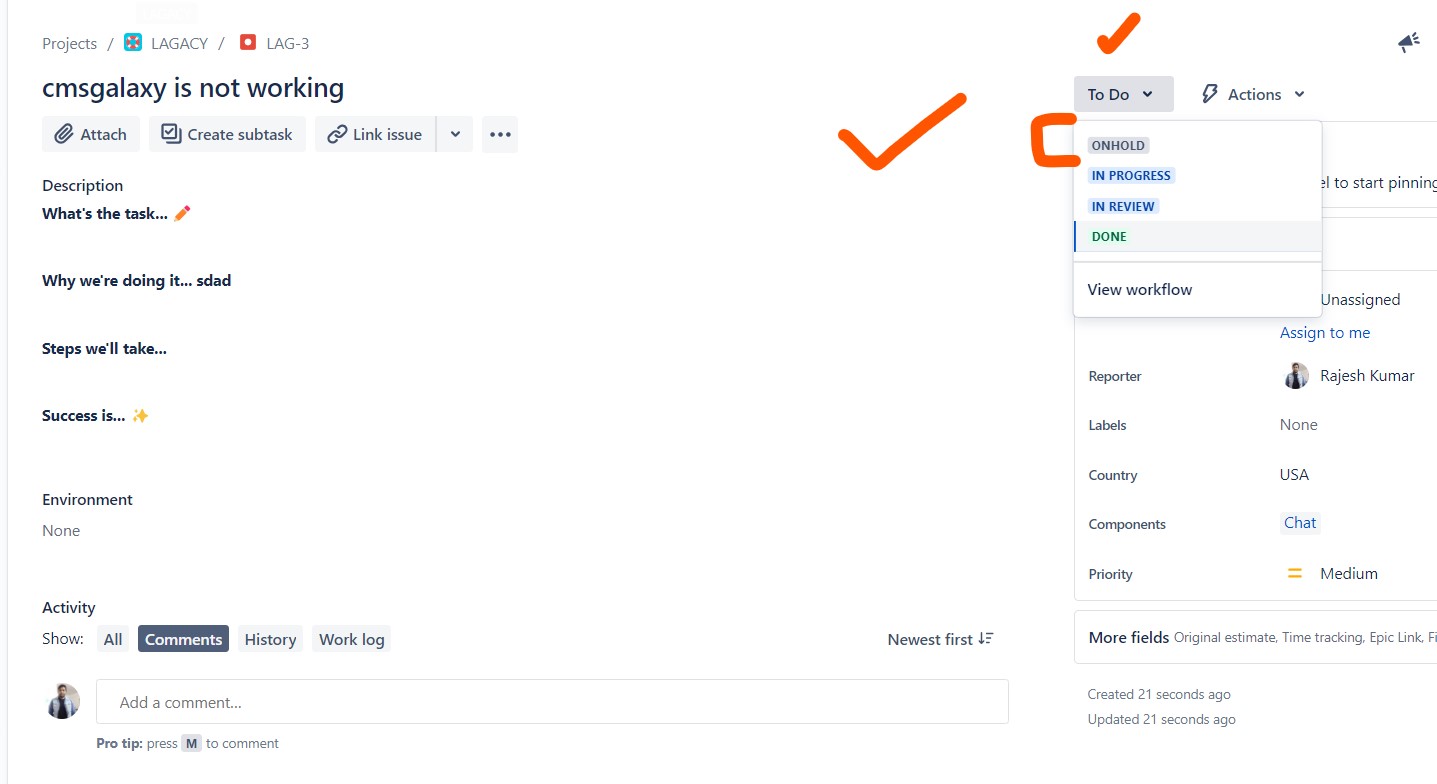Click Create subtask button

227,135
